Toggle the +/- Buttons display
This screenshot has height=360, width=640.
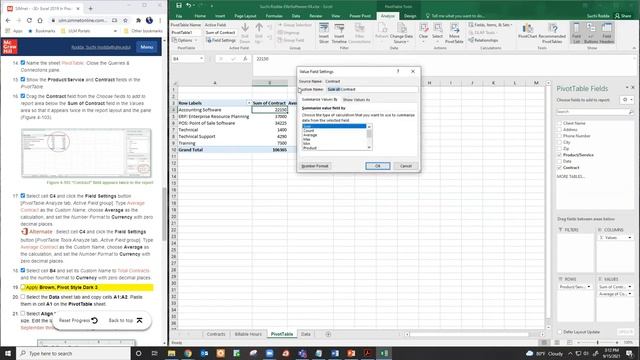(x=591, y=33)
